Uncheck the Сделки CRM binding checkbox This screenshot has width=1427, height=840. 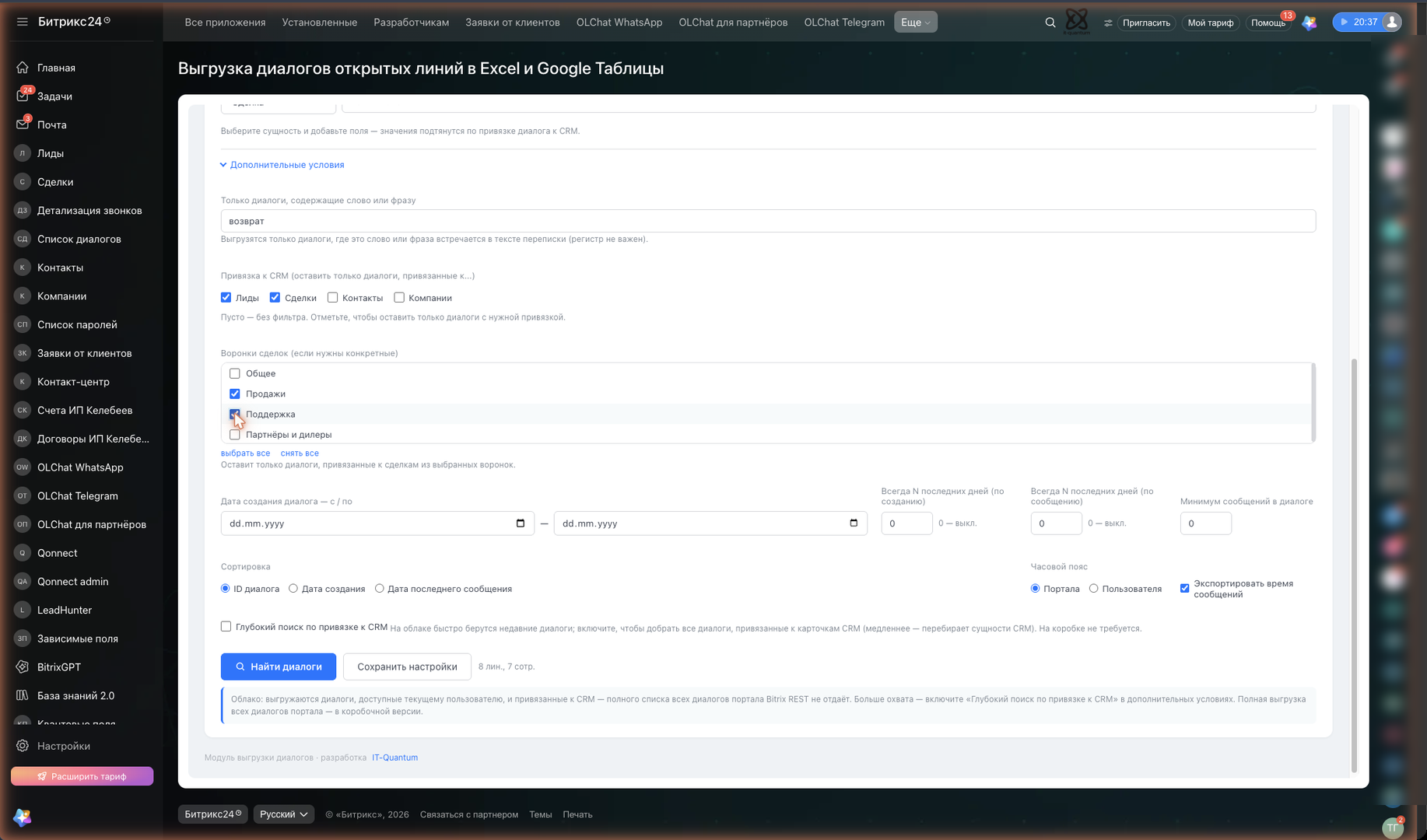(275, 297)
